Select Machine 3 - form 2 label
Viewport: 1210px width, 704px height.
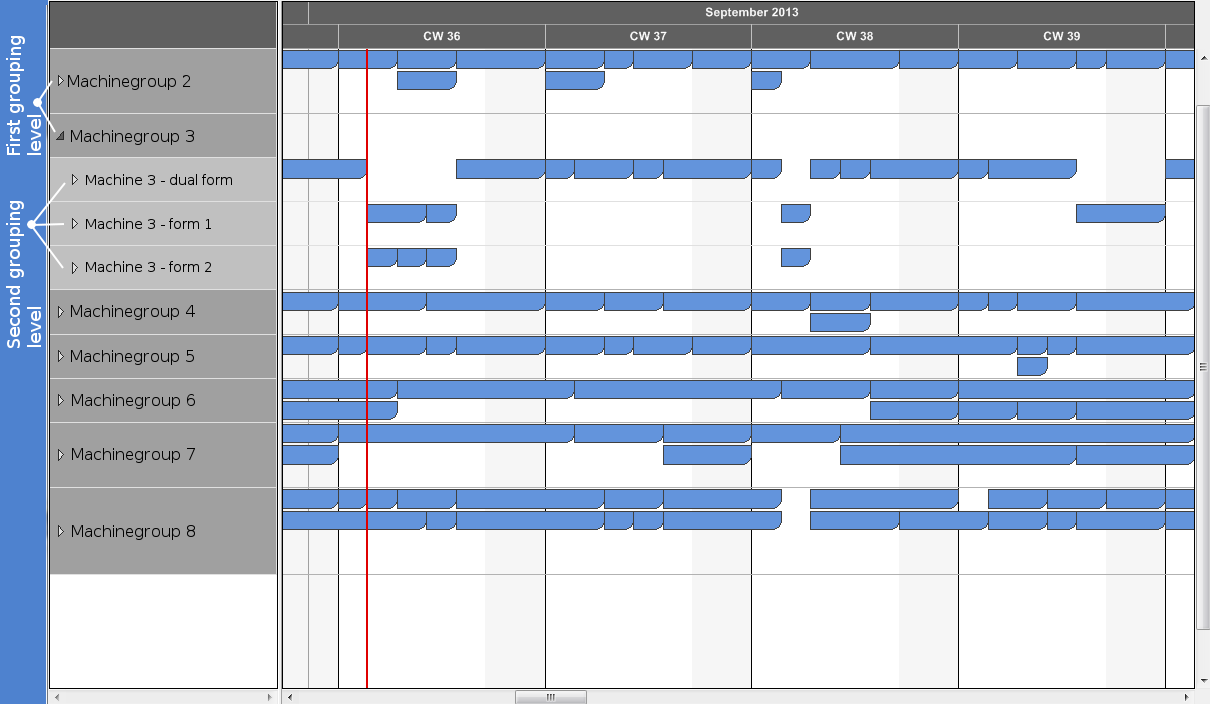point(148,267)
